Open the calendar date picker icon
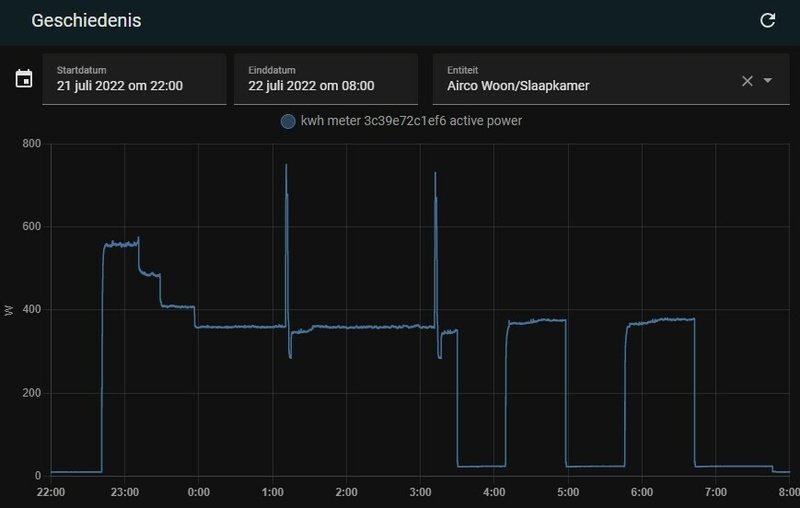800x508 pixels. pos(24,79)
